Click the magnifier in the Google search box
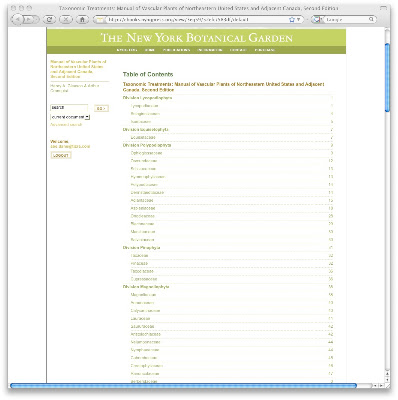Image resolution: width=398 pixels, height=400 pixels. coord(371,20)
